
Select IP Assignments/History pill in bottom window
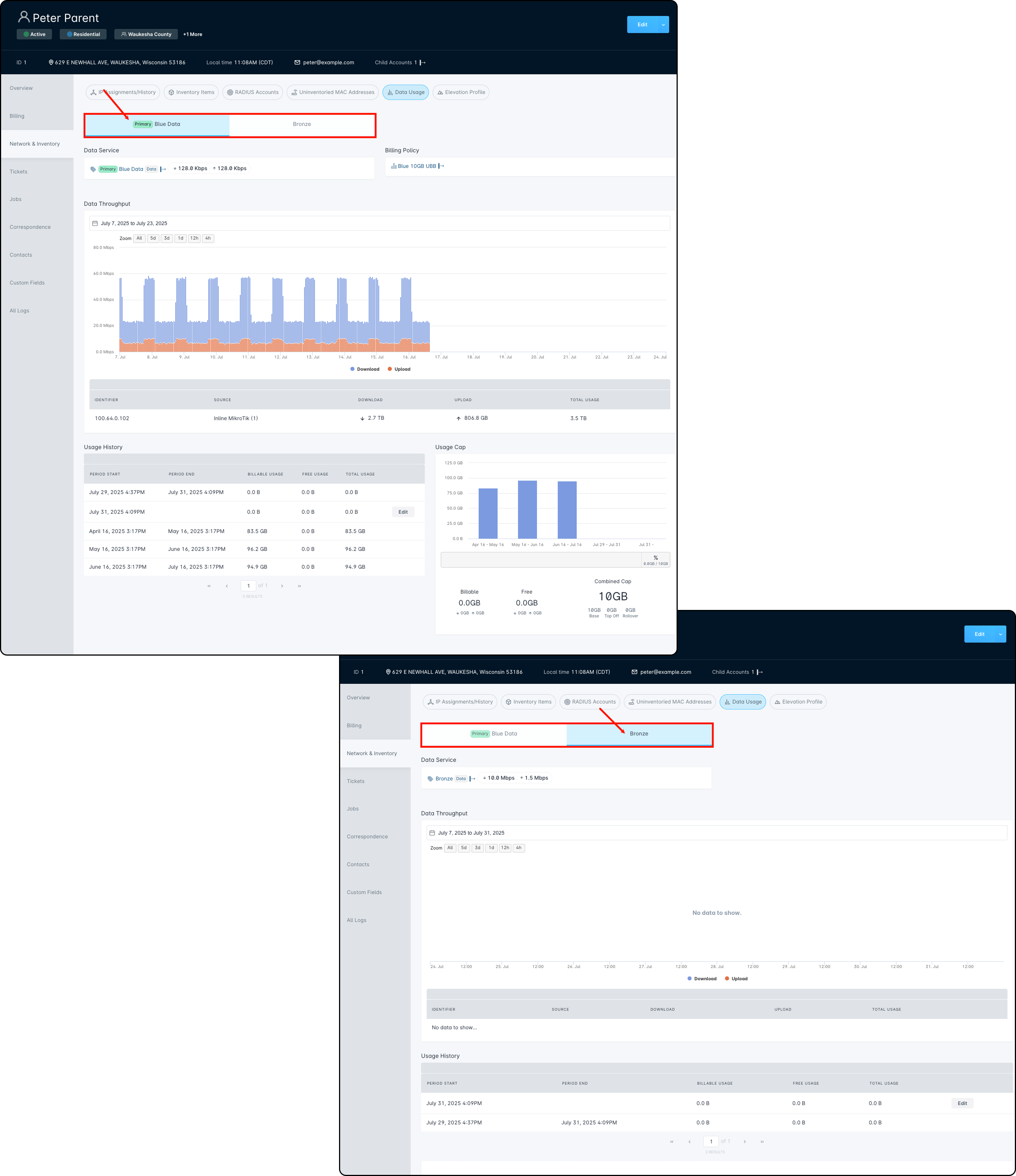tap(460, 702)
